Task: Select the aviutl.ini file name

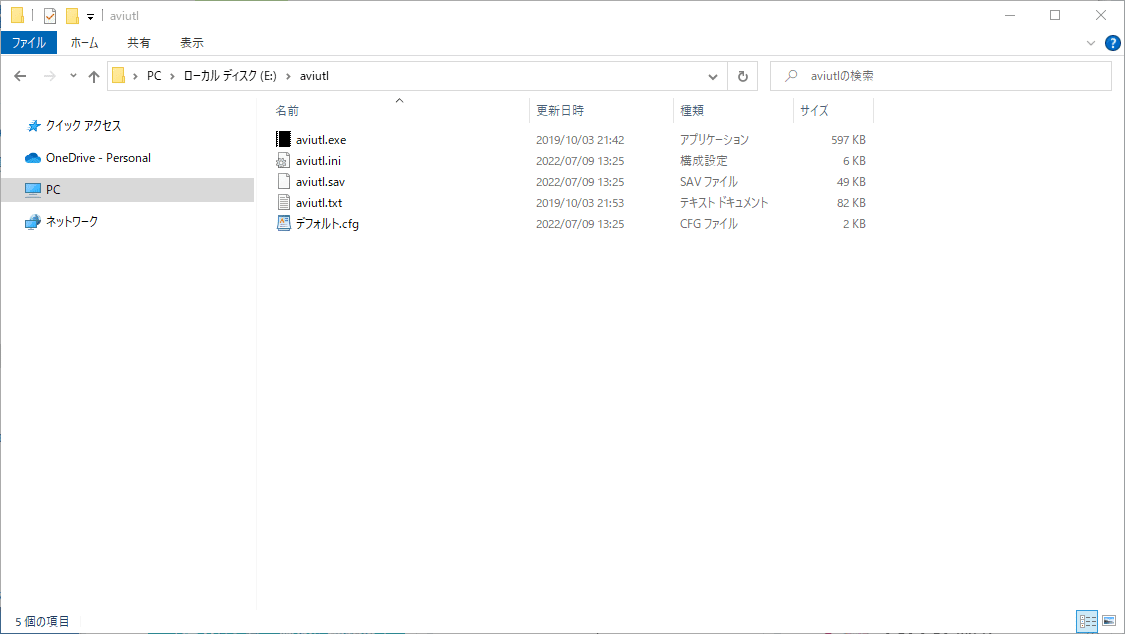Action: 318,161
